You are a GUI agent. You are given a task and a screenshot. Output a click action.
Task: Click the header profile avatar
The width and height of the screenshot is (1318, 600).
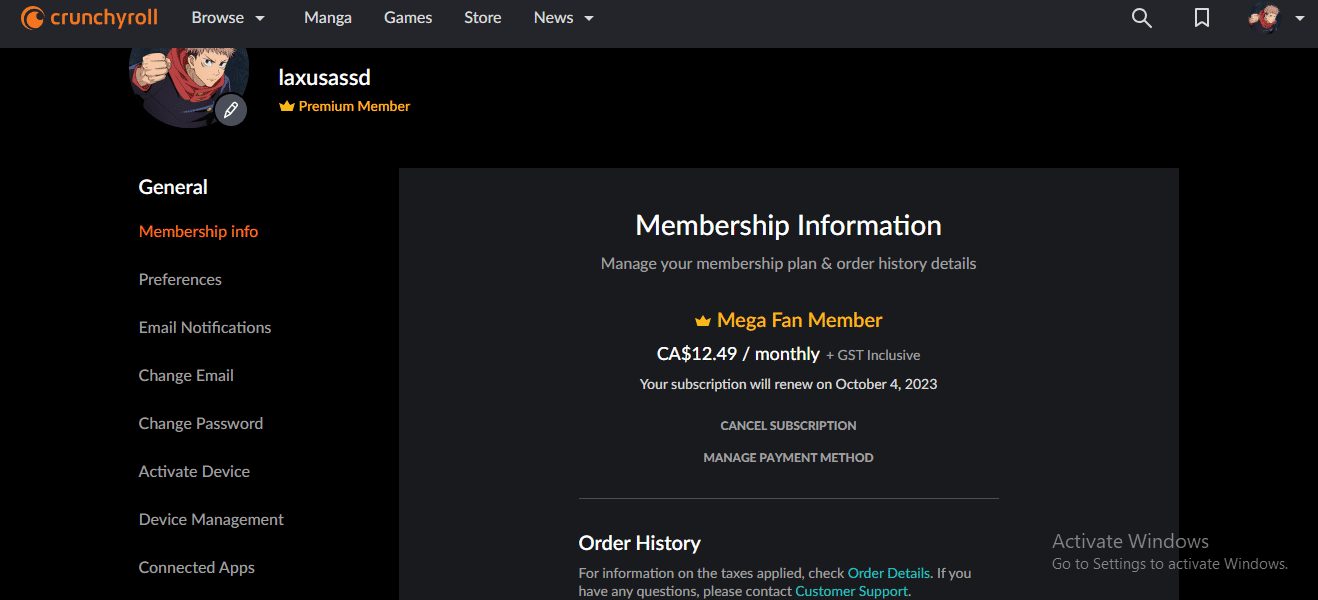tap(1264, 18)
